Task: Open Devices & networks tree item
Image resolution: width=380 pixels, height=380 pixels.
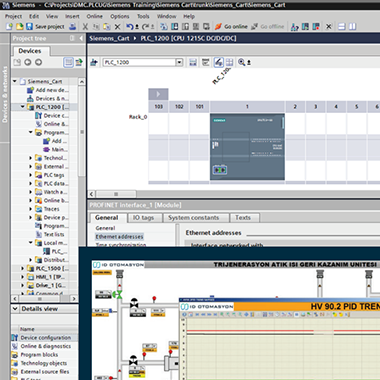Action: click(x=48, y=98)
